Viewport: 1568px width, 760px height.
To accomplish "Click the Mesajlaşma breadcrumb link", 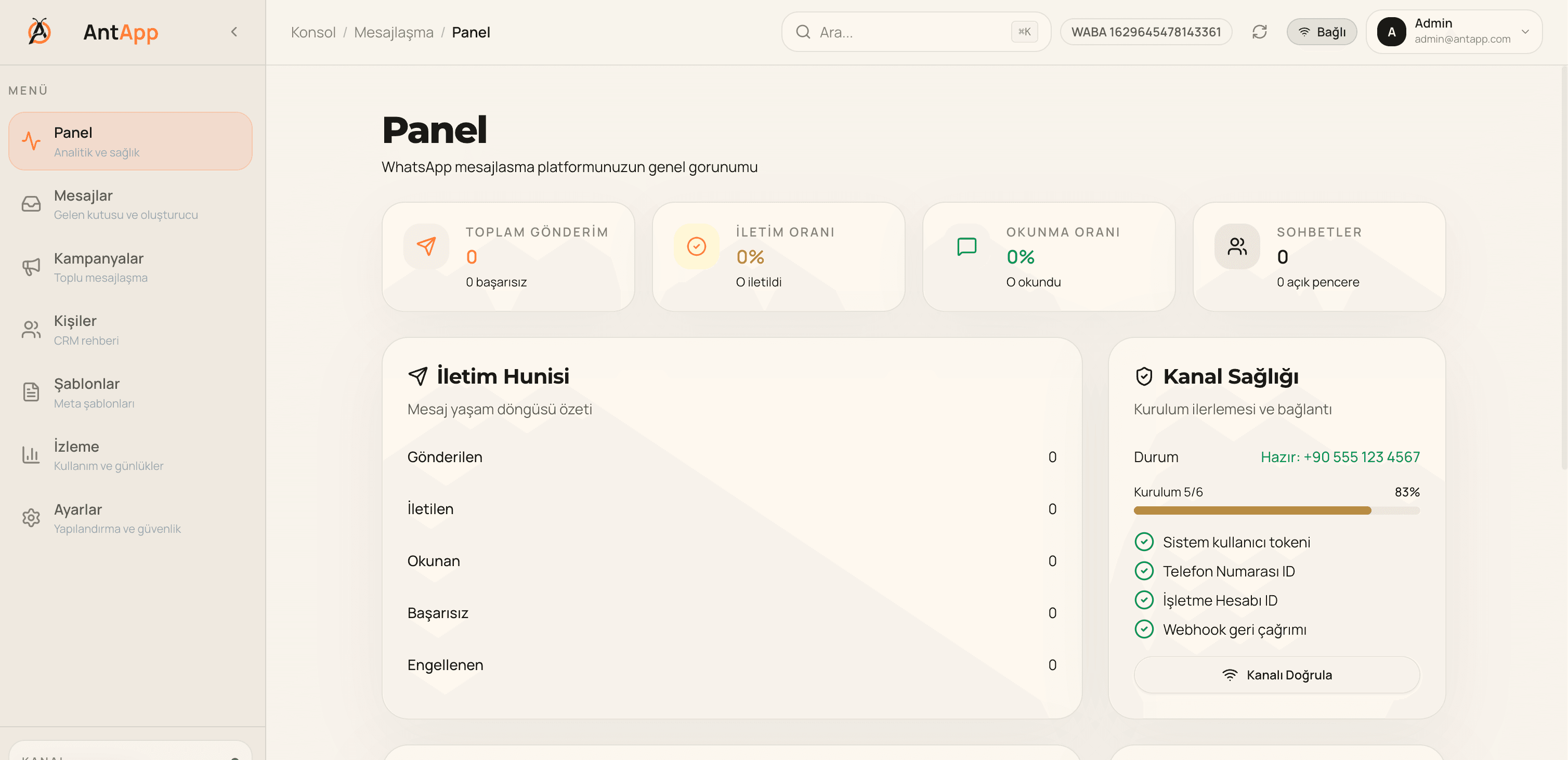I will (394, 32).
